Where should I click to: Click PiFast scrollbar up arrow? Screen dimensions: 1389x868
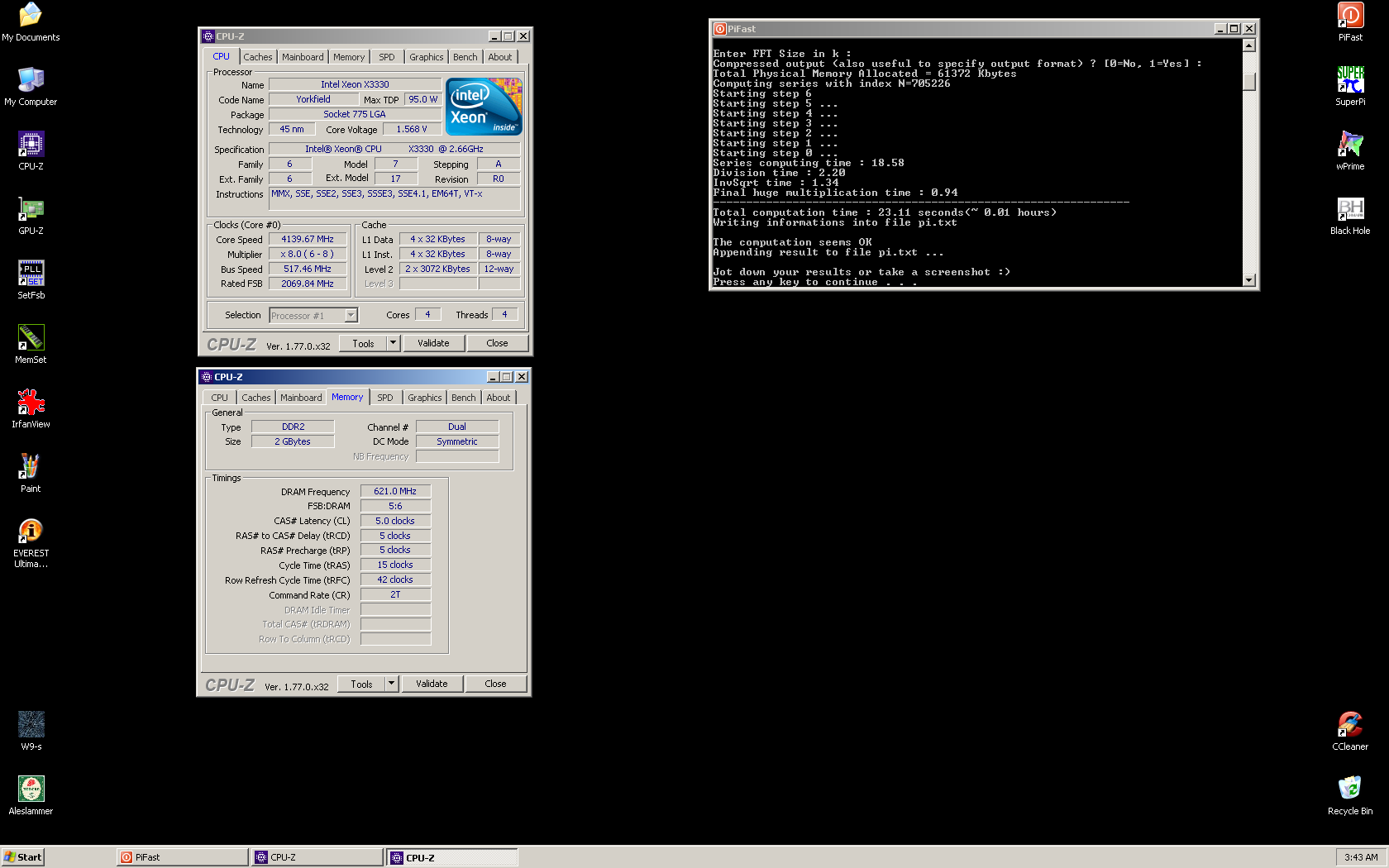(1249, 45)
